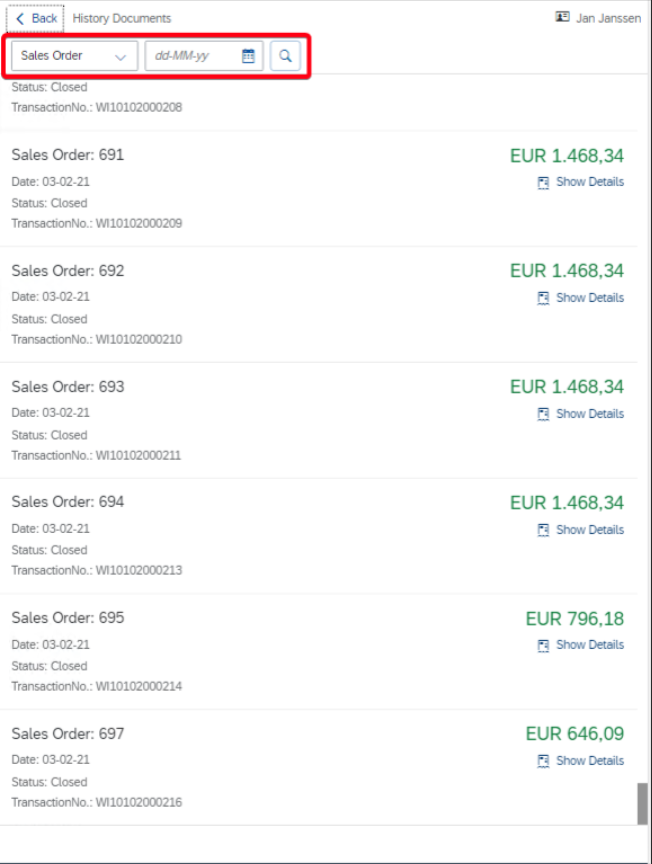
Task: Select the Sales Order: 692 list entry title
Action: 68,271
